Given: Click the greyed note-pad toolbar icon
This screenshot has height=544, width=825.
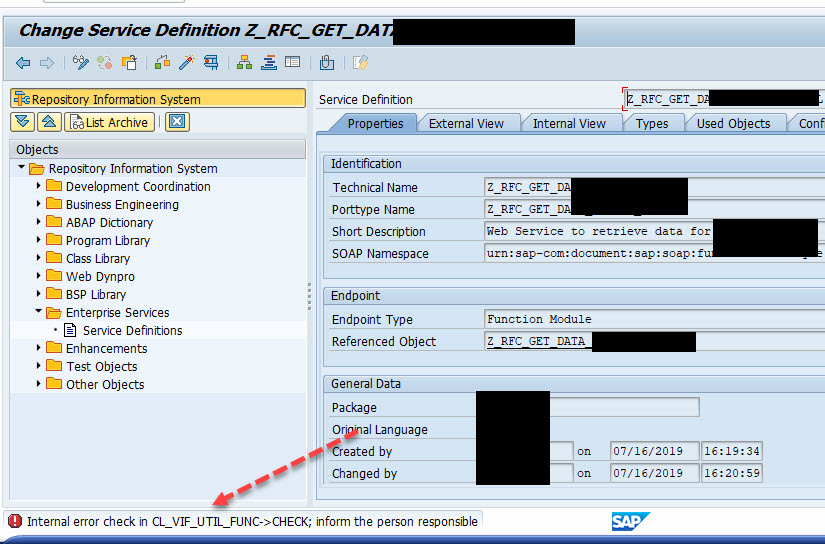Looking at the screenshot, I should click(x=360, y=63).
